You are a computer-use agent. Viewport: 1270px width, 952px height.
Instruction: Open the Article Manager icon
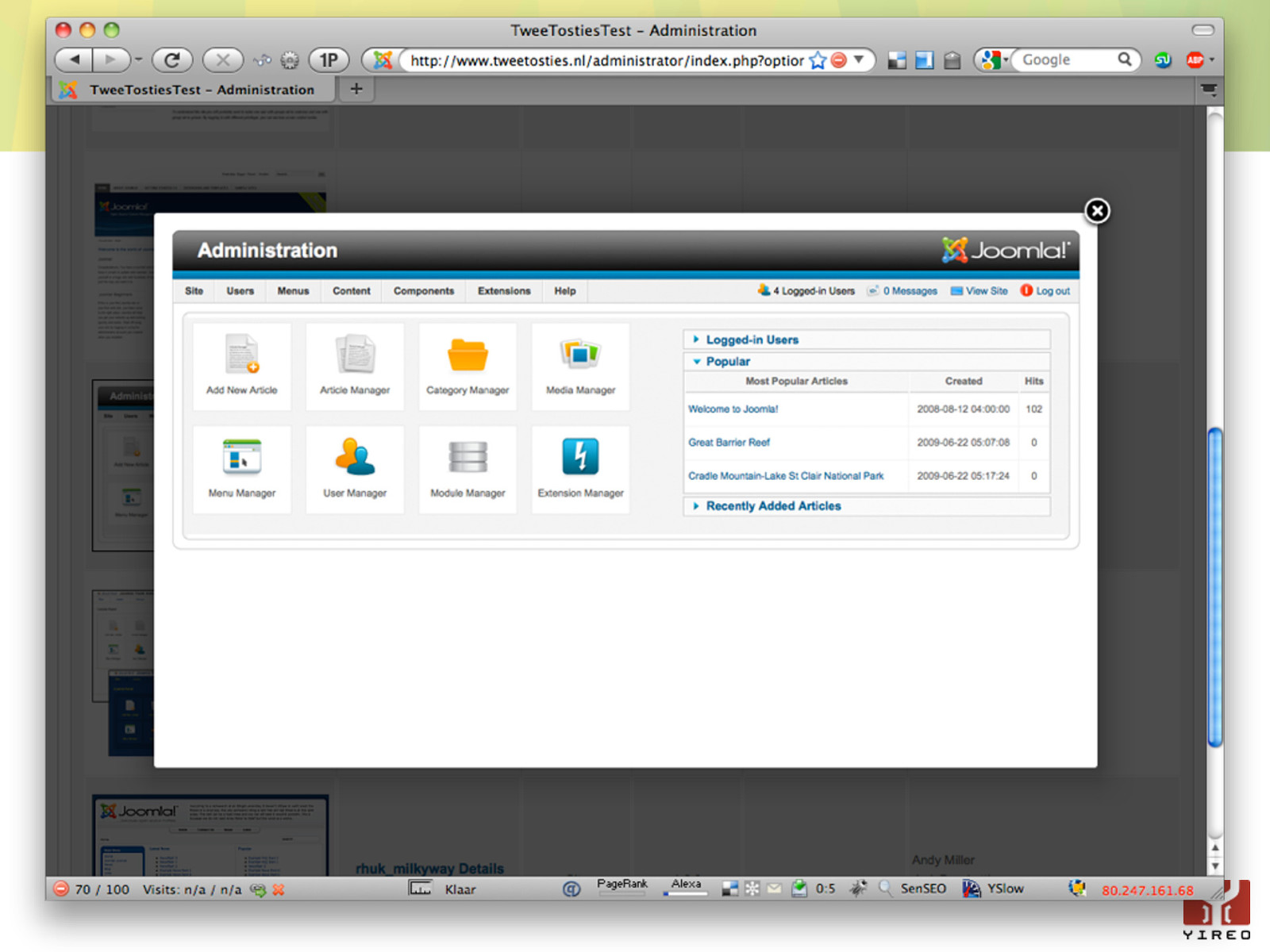[x=355, y=366]
